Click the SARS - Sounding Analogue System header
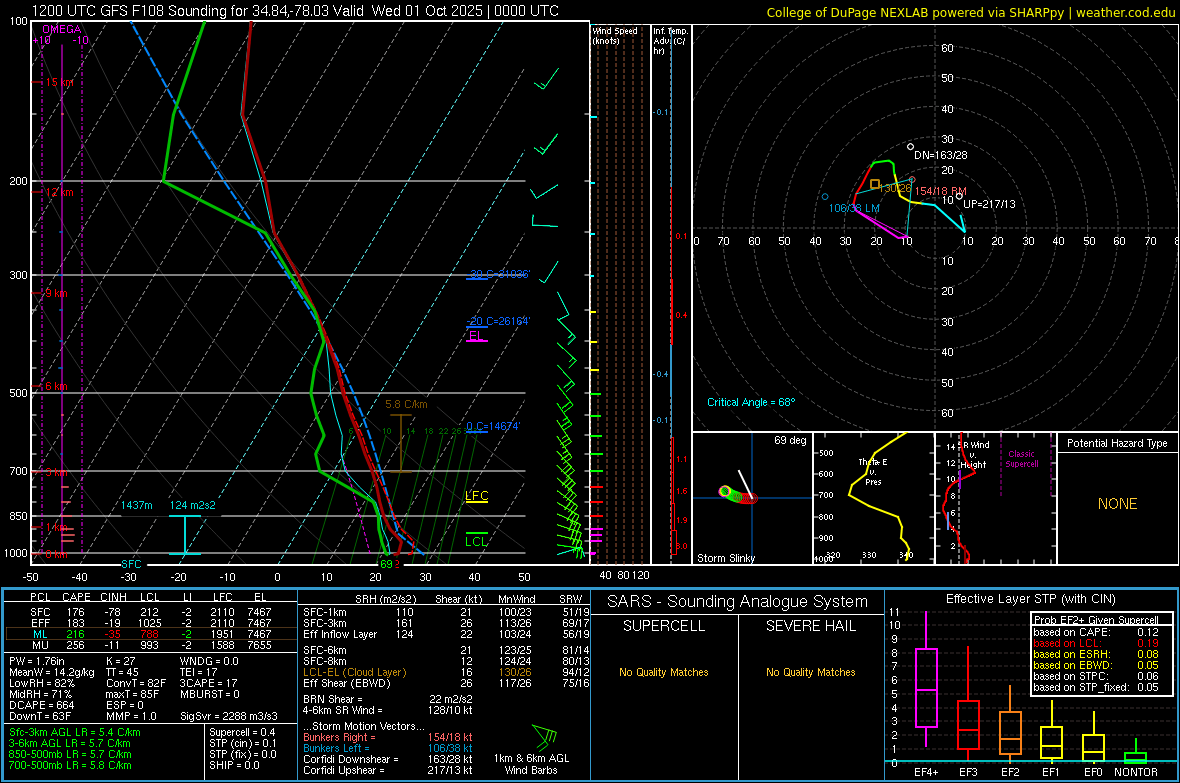This screenshot has height=783, width=1180. click(x=738, y=602)
